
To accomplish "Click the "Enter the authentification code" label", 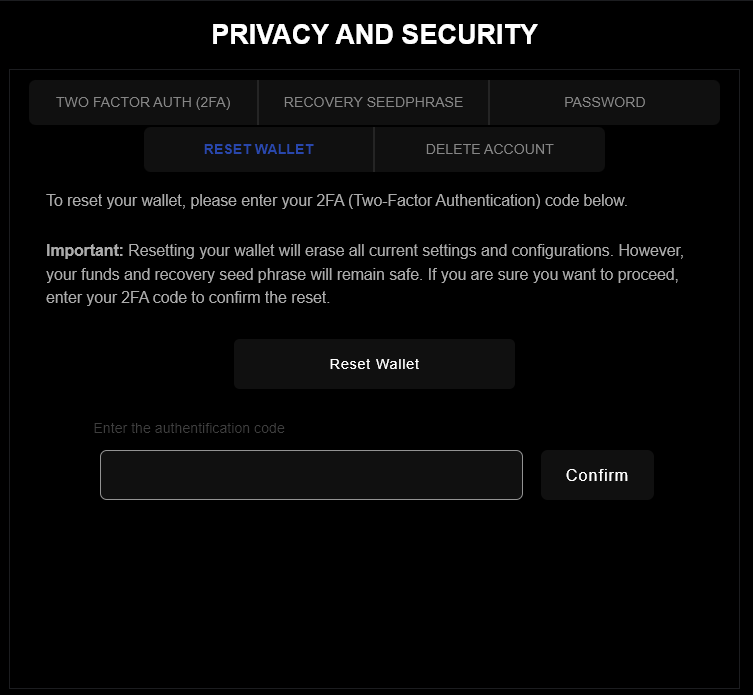I will tap(189, 428).
